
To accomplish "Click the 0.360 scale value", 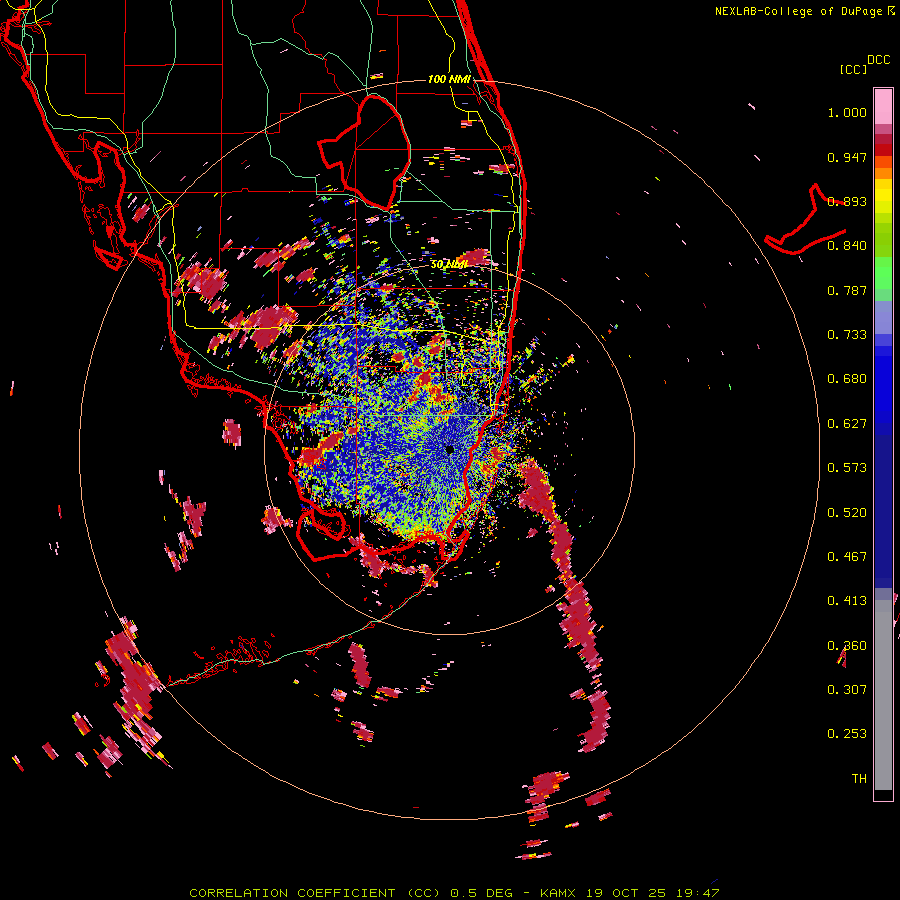I will 847,646.
